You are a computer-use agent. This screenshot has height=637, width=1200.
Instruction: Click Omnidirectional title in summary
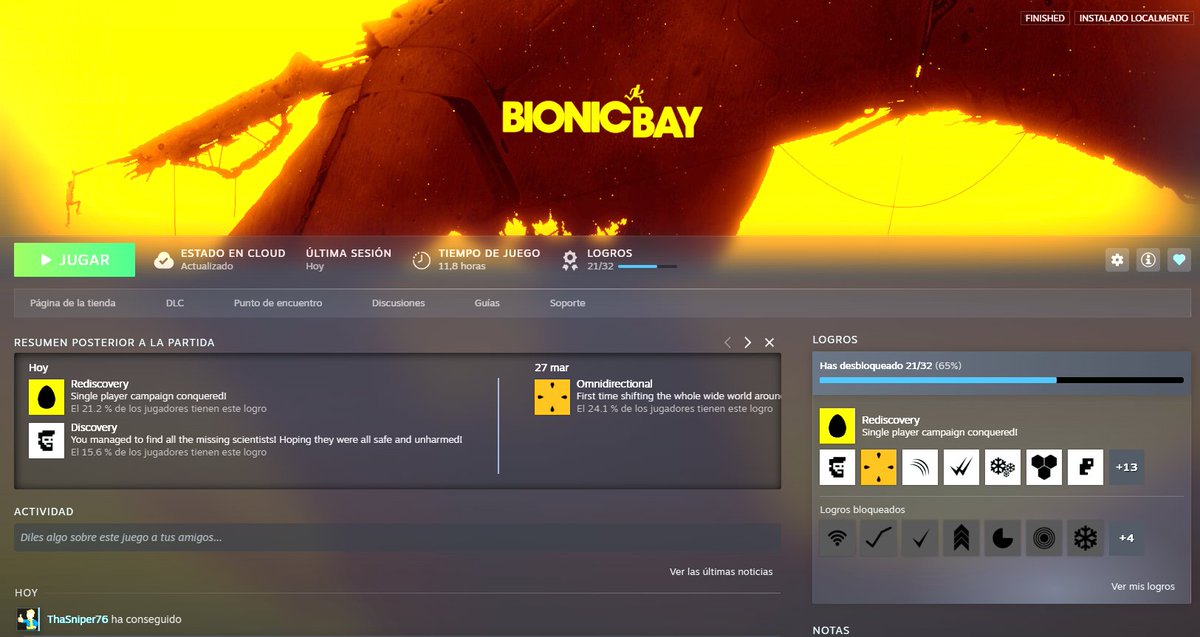[x=615, y=384]
